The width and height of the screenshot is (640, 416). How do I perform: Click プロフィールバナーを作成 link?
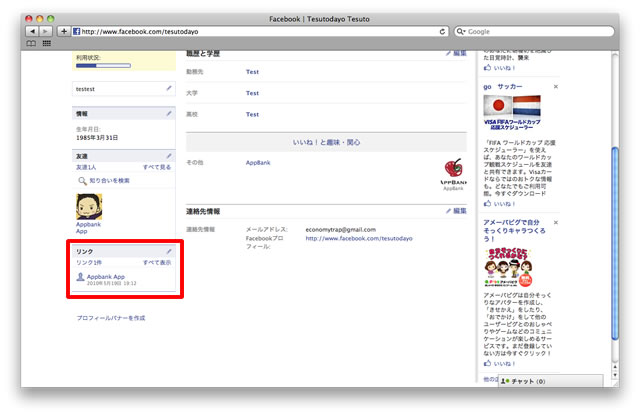(111, 318)
